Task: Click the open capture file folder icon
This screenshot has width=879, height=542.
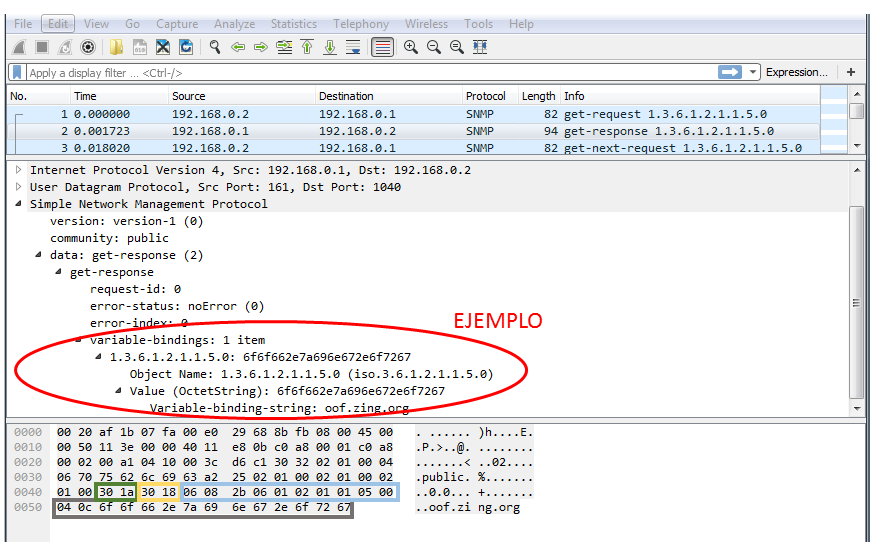Action: coord(117,47)
